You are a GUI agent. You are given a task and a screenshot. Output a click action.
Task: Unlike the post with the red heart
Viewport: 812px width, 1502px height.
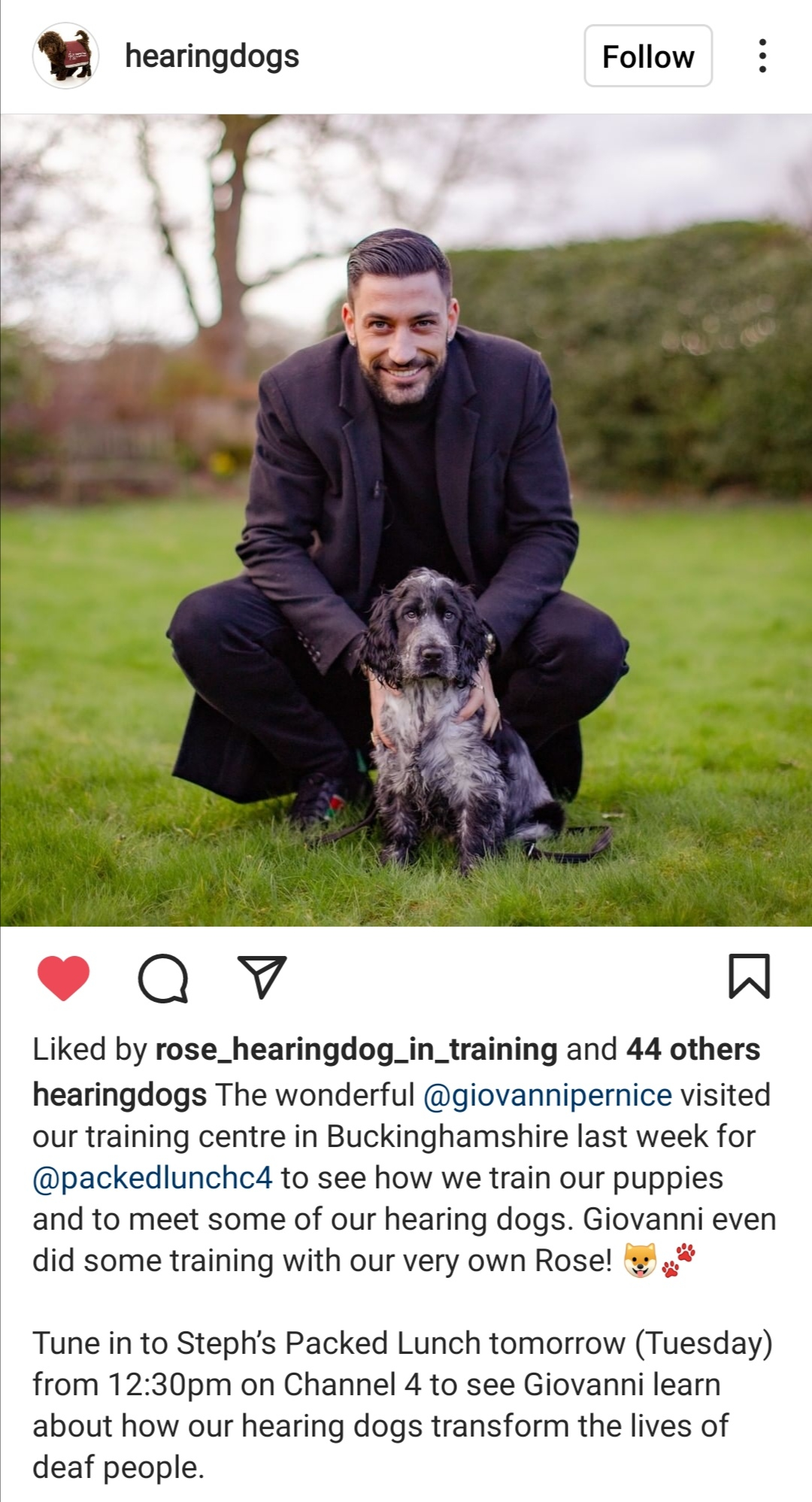pyautogui.click(x=64, y=977)
